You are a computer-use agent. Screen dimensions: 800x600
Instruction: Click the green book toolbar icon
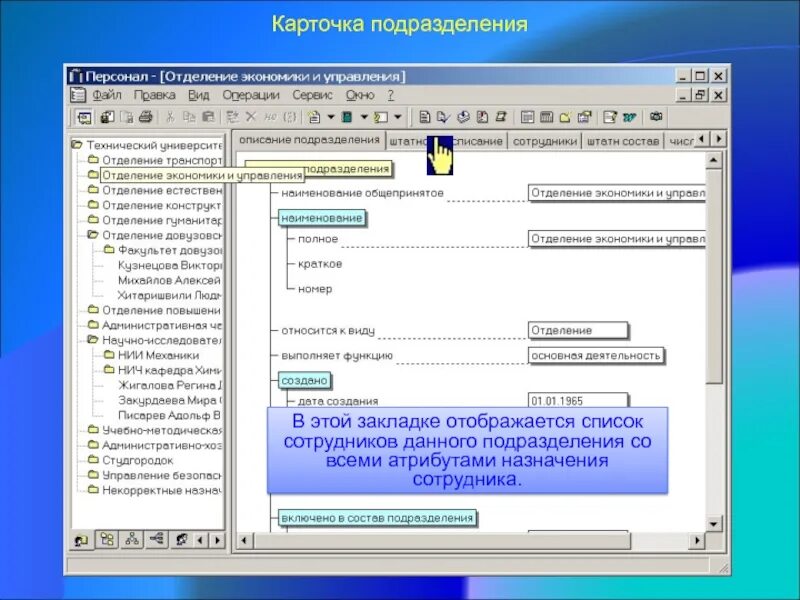(x=347, y=117)
